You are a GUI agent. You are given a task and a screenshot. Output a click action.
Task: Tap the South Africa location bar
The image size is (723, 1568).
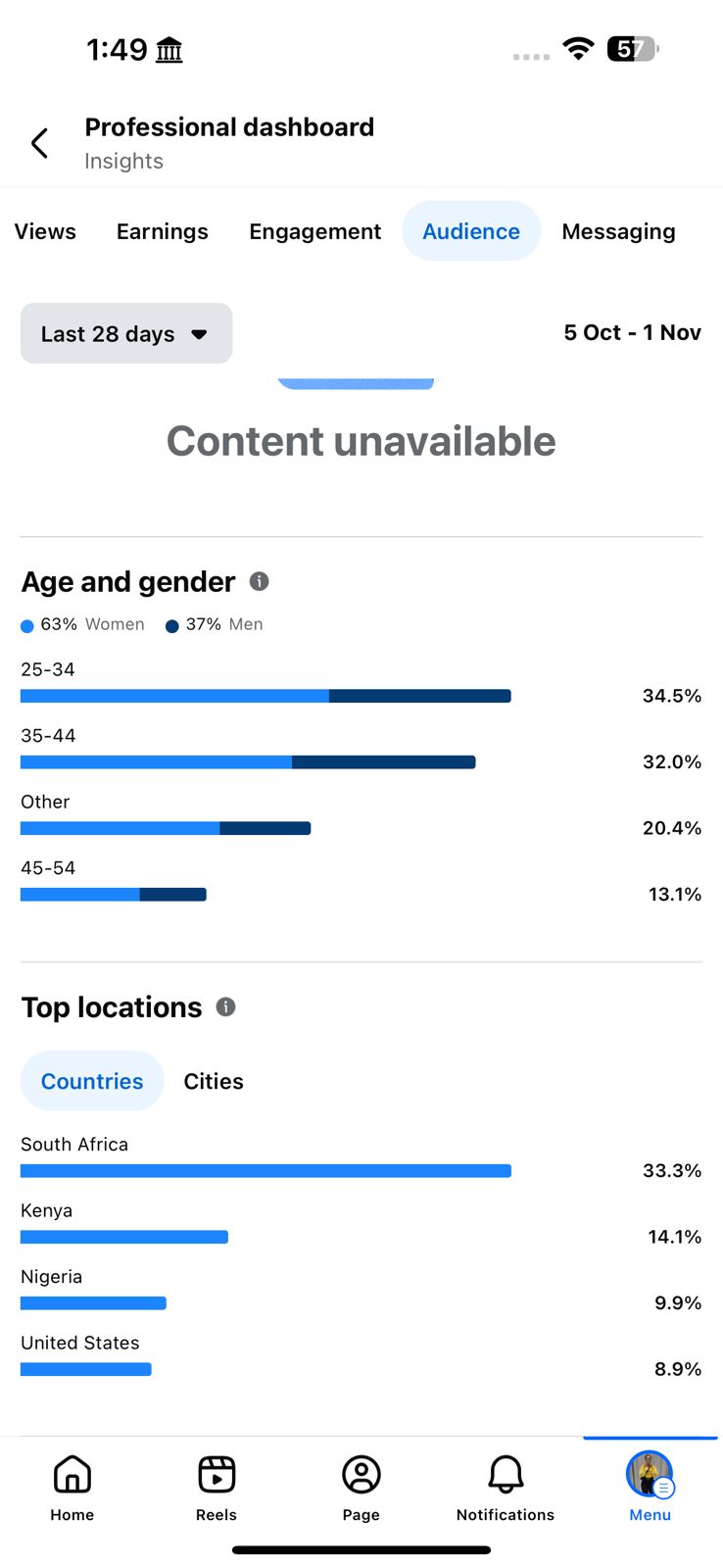coord(265,1170)
